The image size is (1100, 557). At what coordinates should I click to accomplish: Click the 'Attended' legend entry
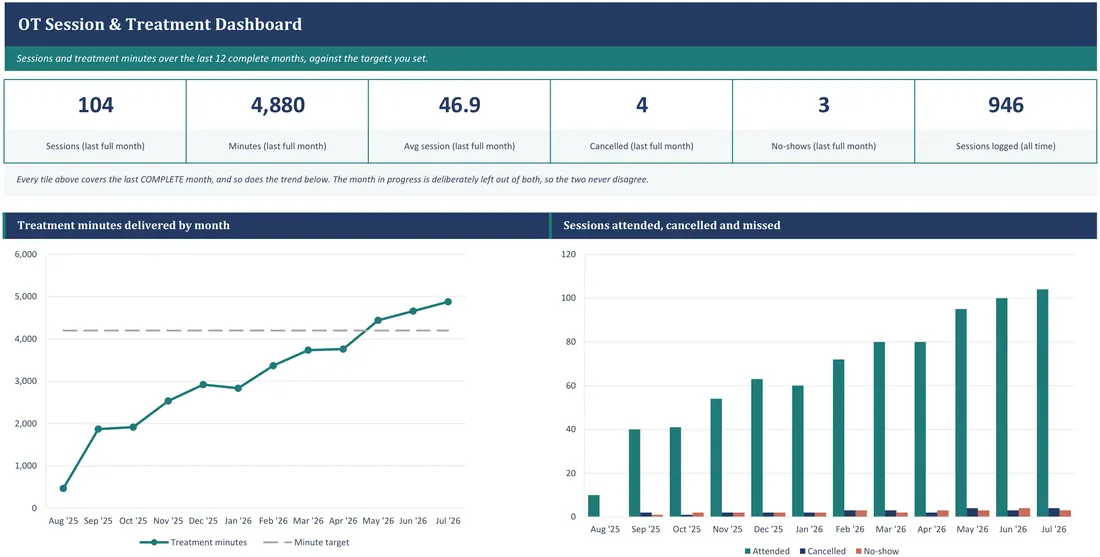pyautogui.click(x=765, y=551)
